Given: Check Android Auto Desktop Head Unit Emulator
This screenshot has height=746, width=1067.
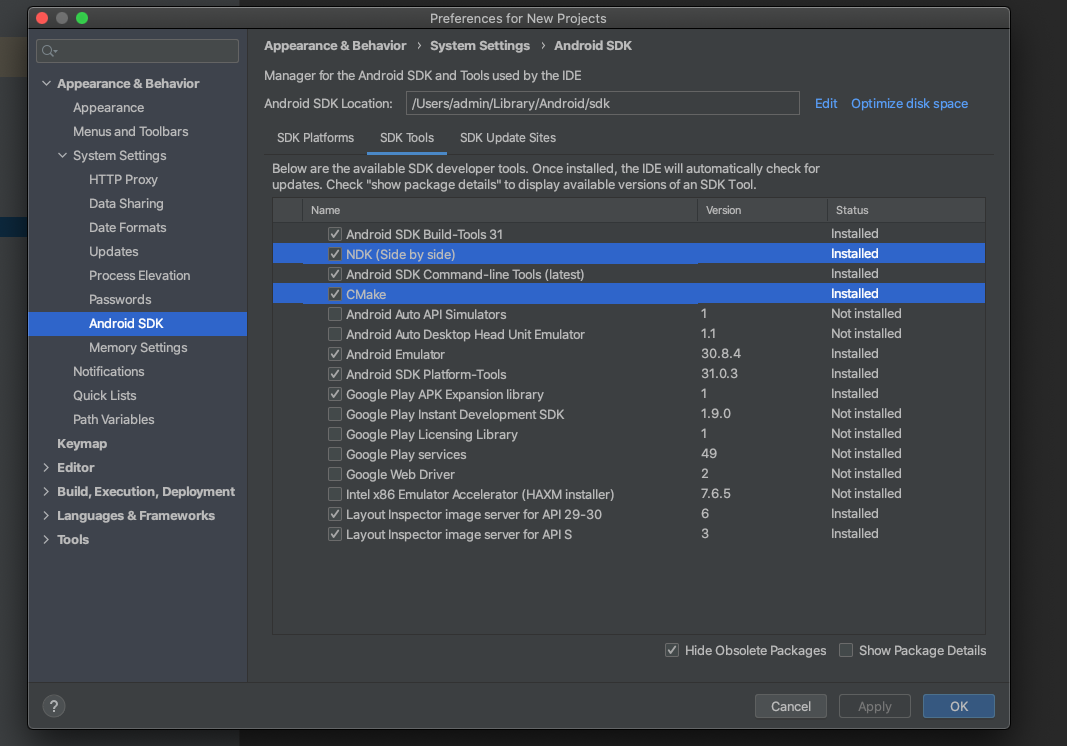Looking at the screenshot, I should coord(335,334).
